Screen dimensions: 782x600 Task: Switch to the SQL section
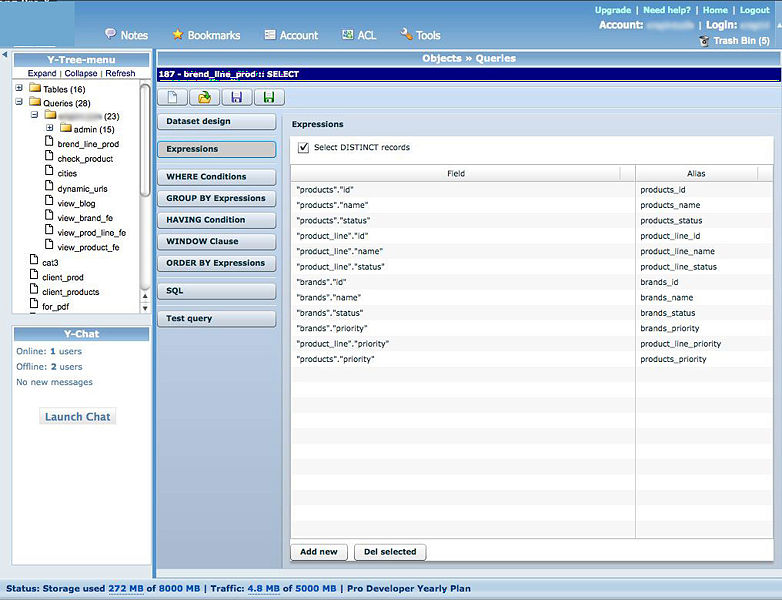[x=216, y=291]
